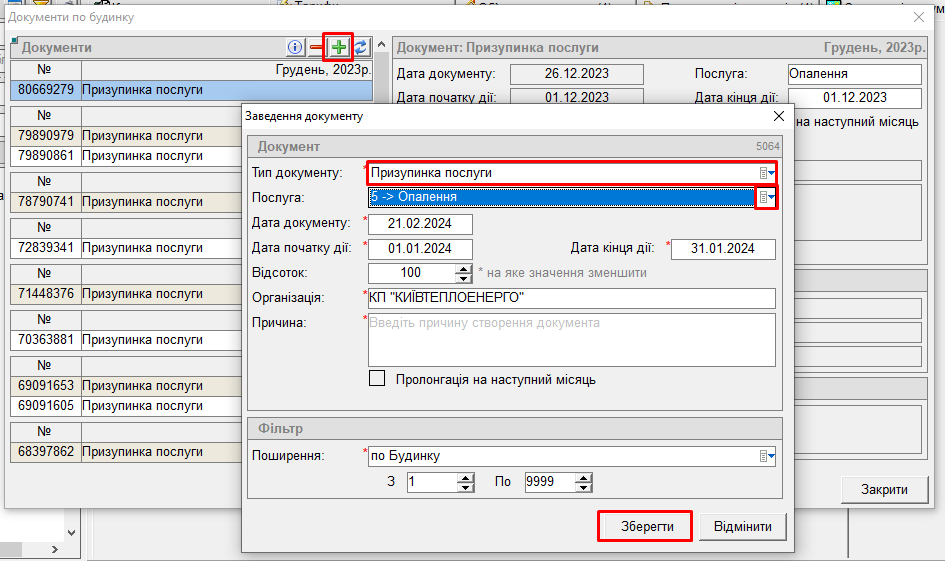945x561 pixels.
Task: Close the Заведення документу dialog
Action: 779,116
